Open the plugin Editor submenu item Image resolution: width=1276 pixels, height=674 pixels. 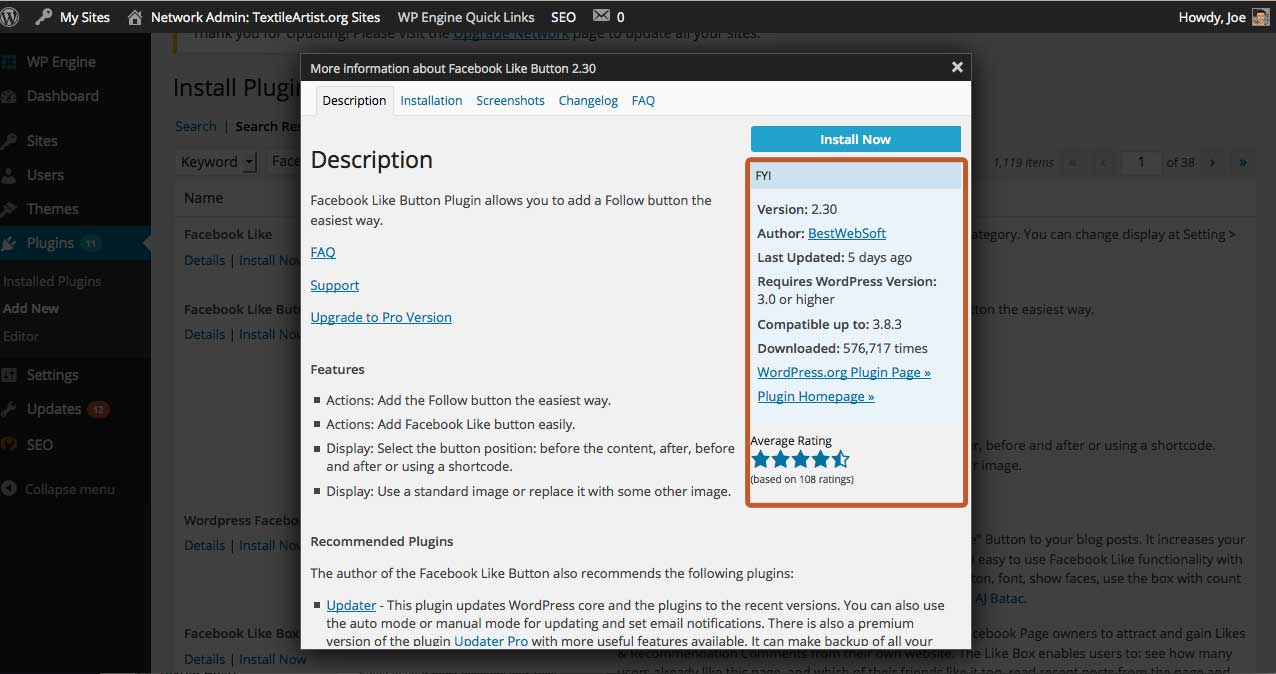[x=21, y=336]
